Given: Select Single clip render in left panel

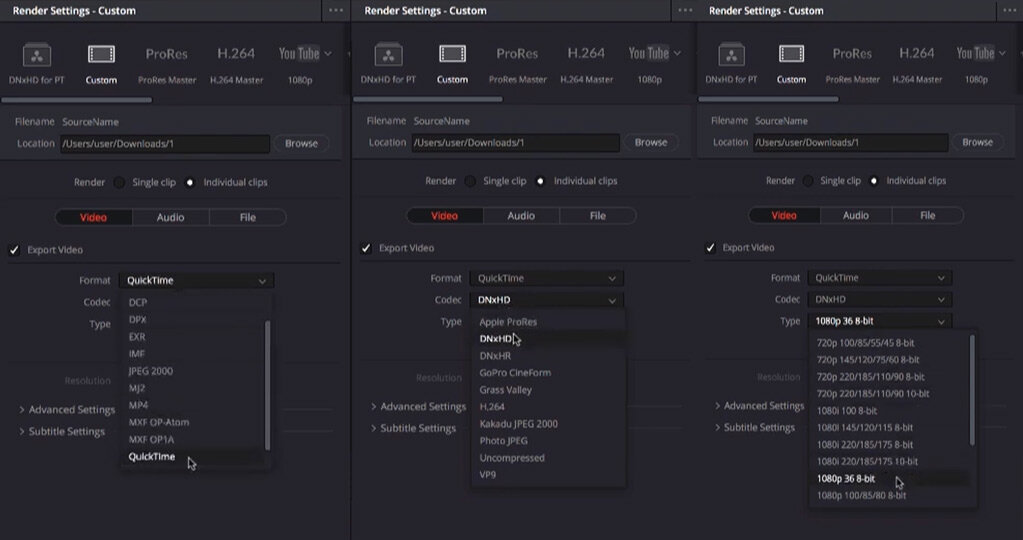Looking at the screenshot, I should [119, 183].
